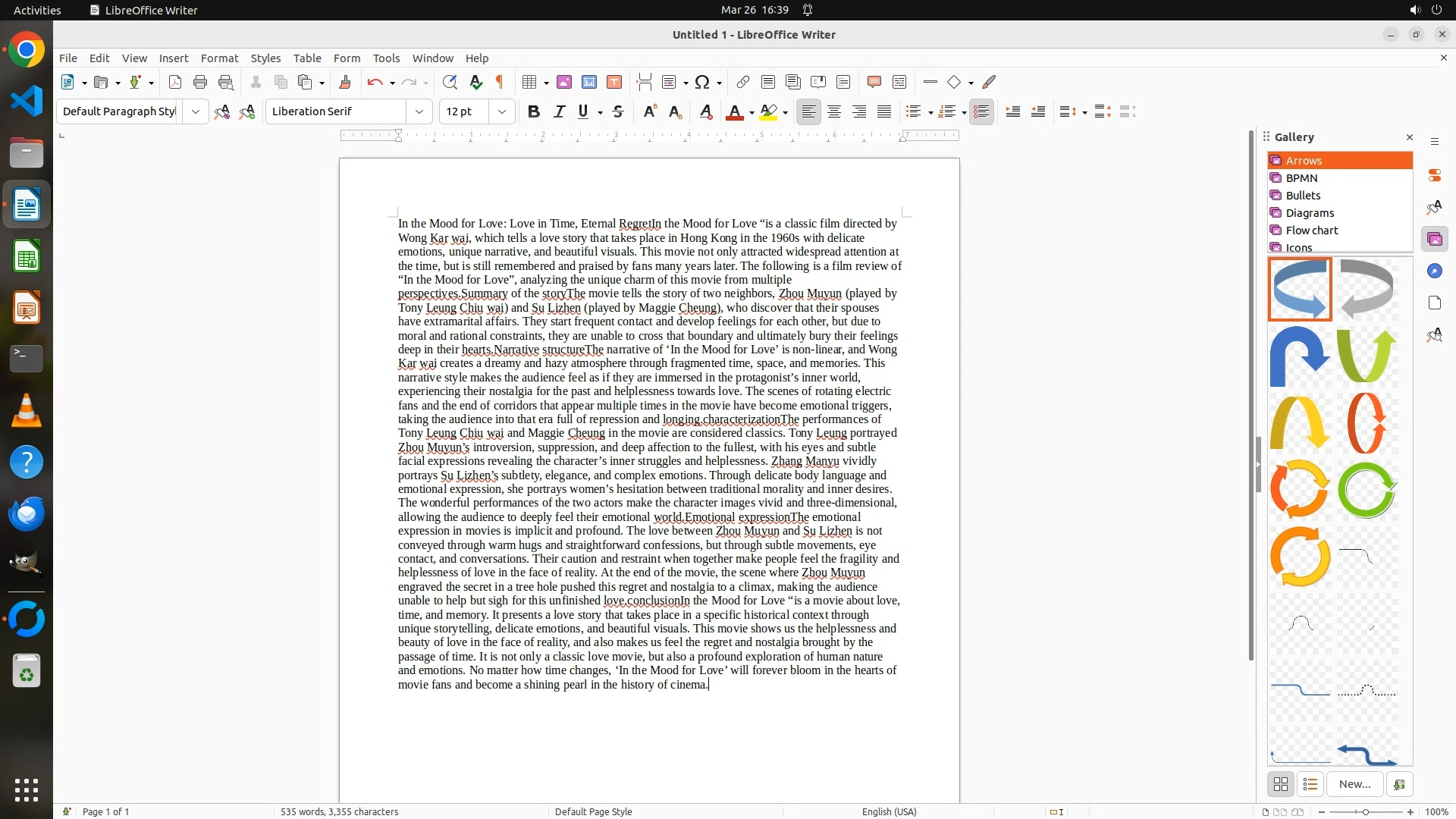Viewport: 1456px width, 819px height.
Task: Click the Export as PDF icon
Action: [175, 82]
